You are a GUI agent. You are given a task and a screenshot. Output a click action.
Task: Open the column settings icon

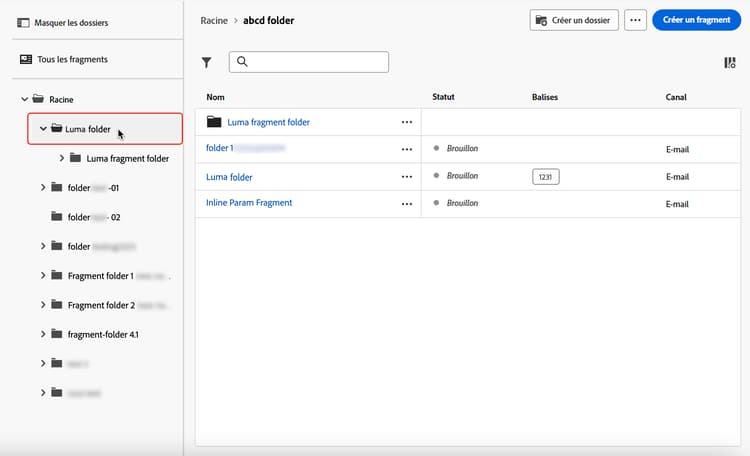pos(730,63)
